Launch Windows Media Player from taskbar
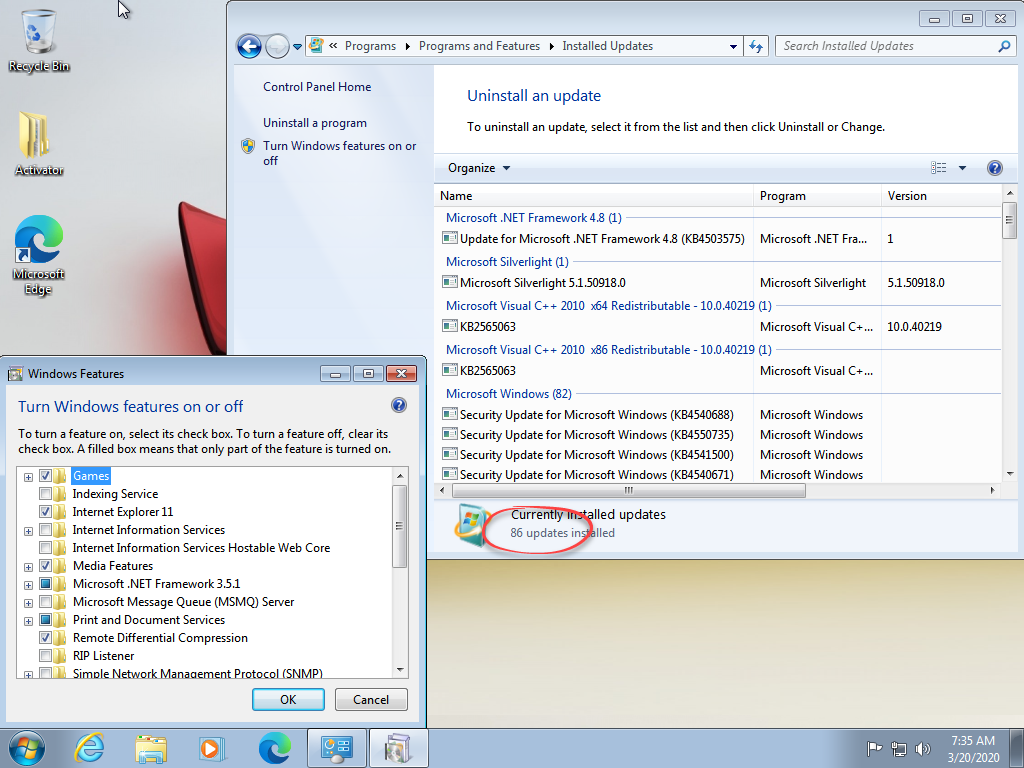Viewport: 1024px width, 768px height. pos(212,748)
